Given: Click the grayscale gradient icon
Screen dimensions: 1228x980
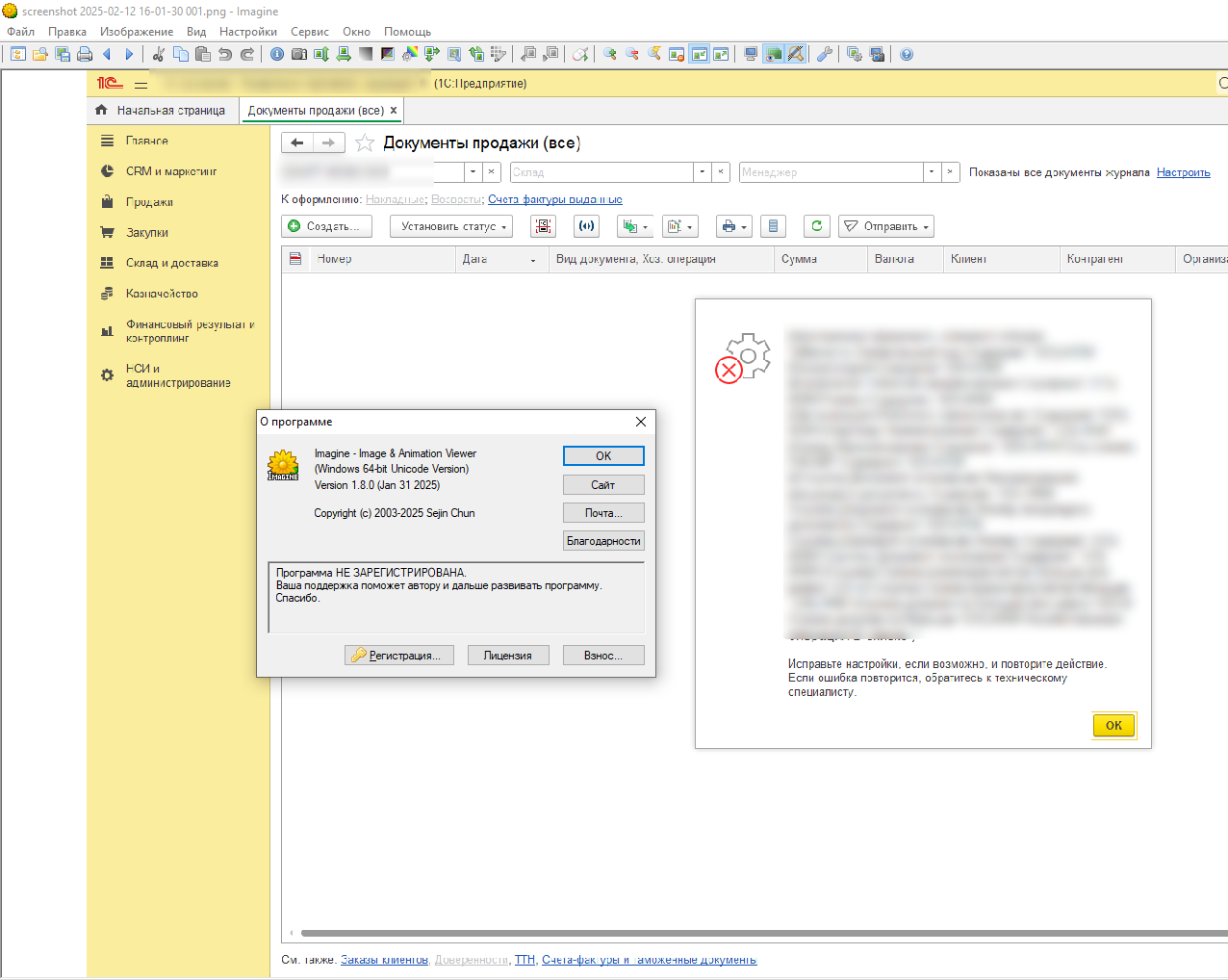Looking at the screenshot, I should click(x=366, y=54).
